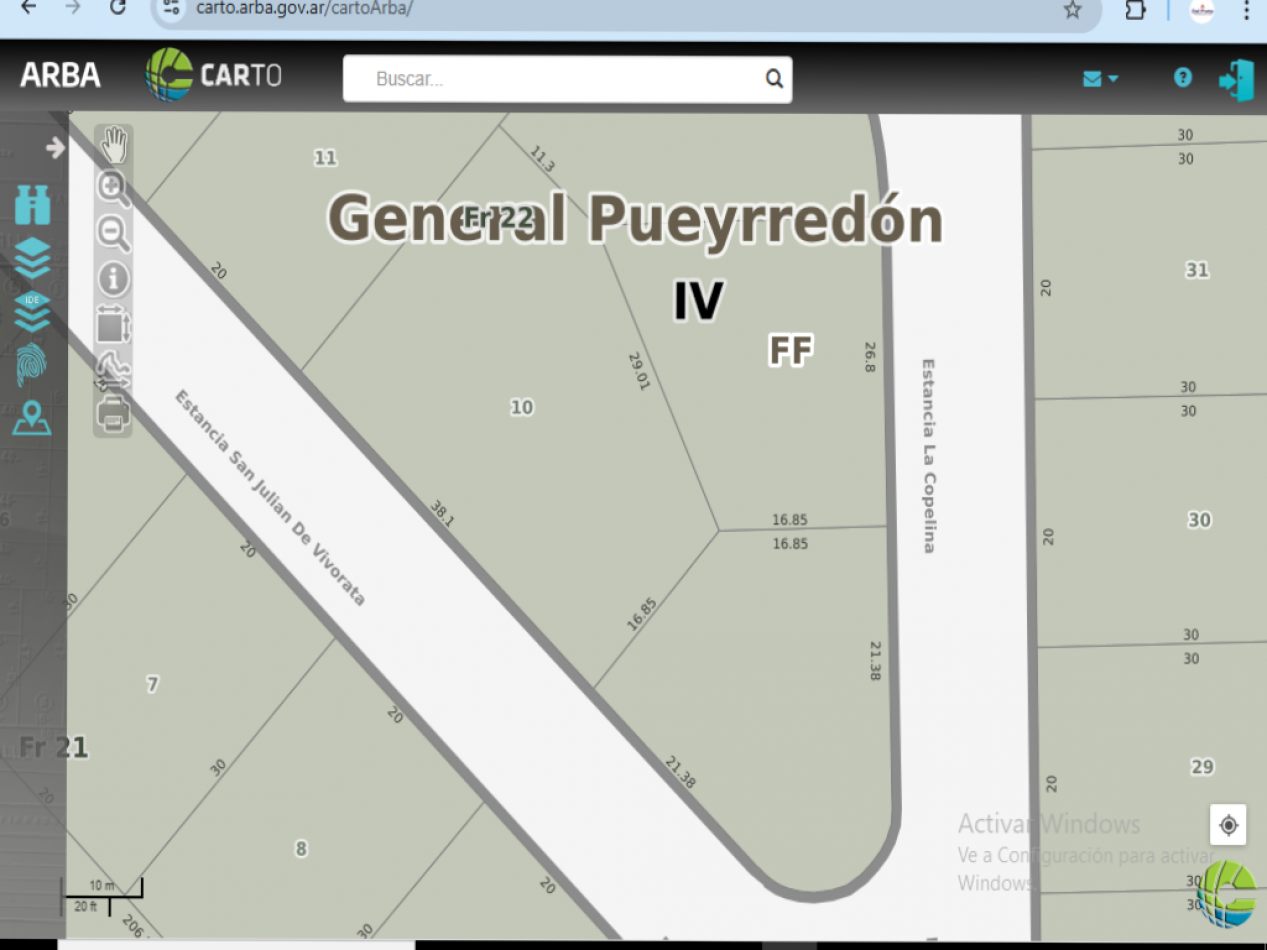Screen dimensions: 1267x950
Task: Click the login door icon
Action: [x=1236, y=80]
